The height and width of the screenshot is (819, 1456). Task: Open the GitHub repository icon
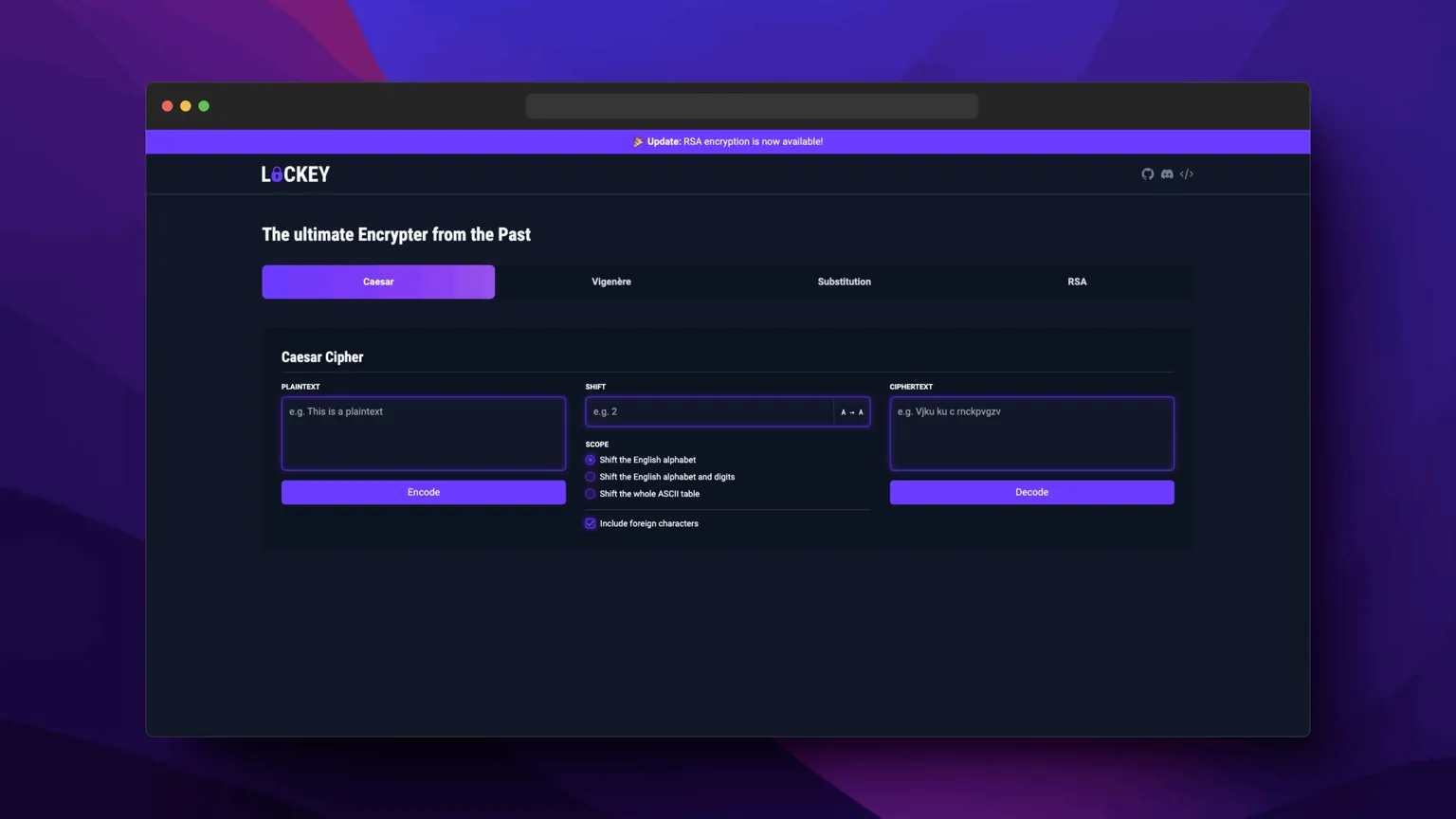(x=1147, y=173)
